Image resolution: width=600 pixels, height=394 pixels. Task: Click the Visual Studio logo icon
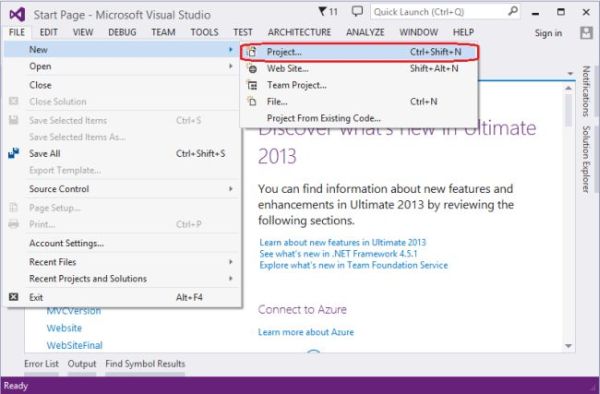point(17,15)
